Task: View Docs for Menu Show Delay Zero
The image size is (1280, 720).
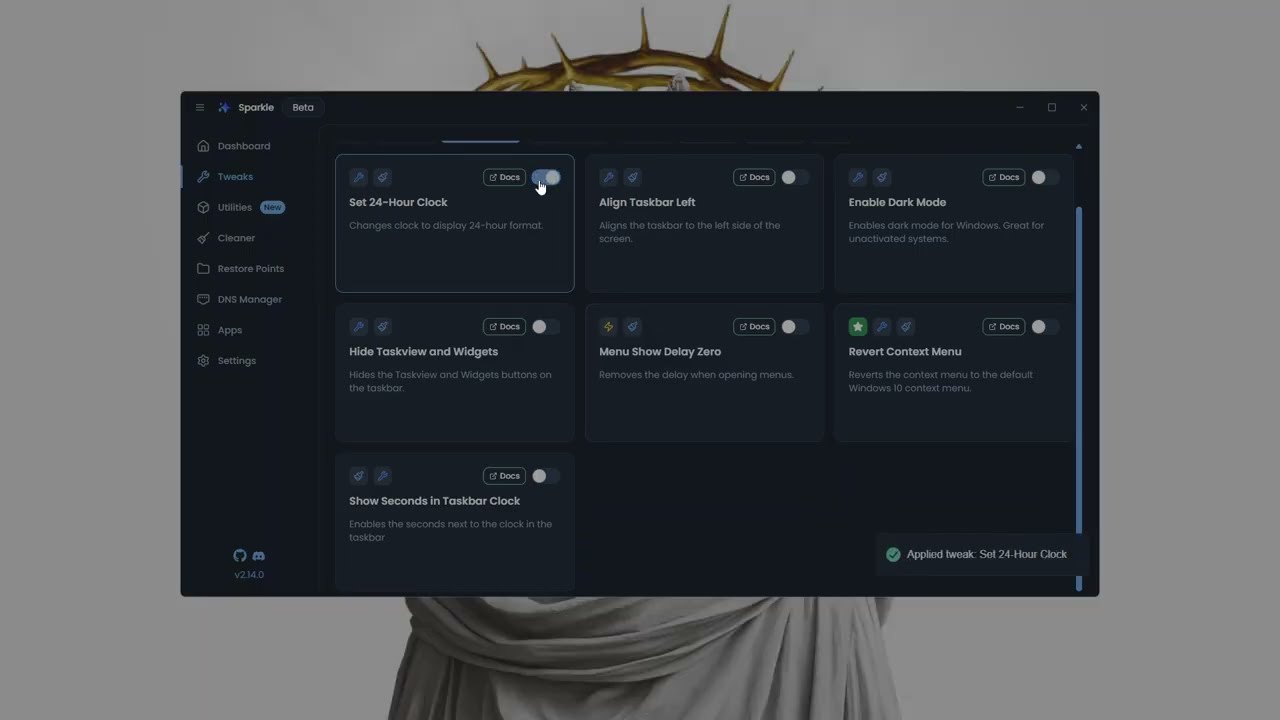Action: point(754,327)
